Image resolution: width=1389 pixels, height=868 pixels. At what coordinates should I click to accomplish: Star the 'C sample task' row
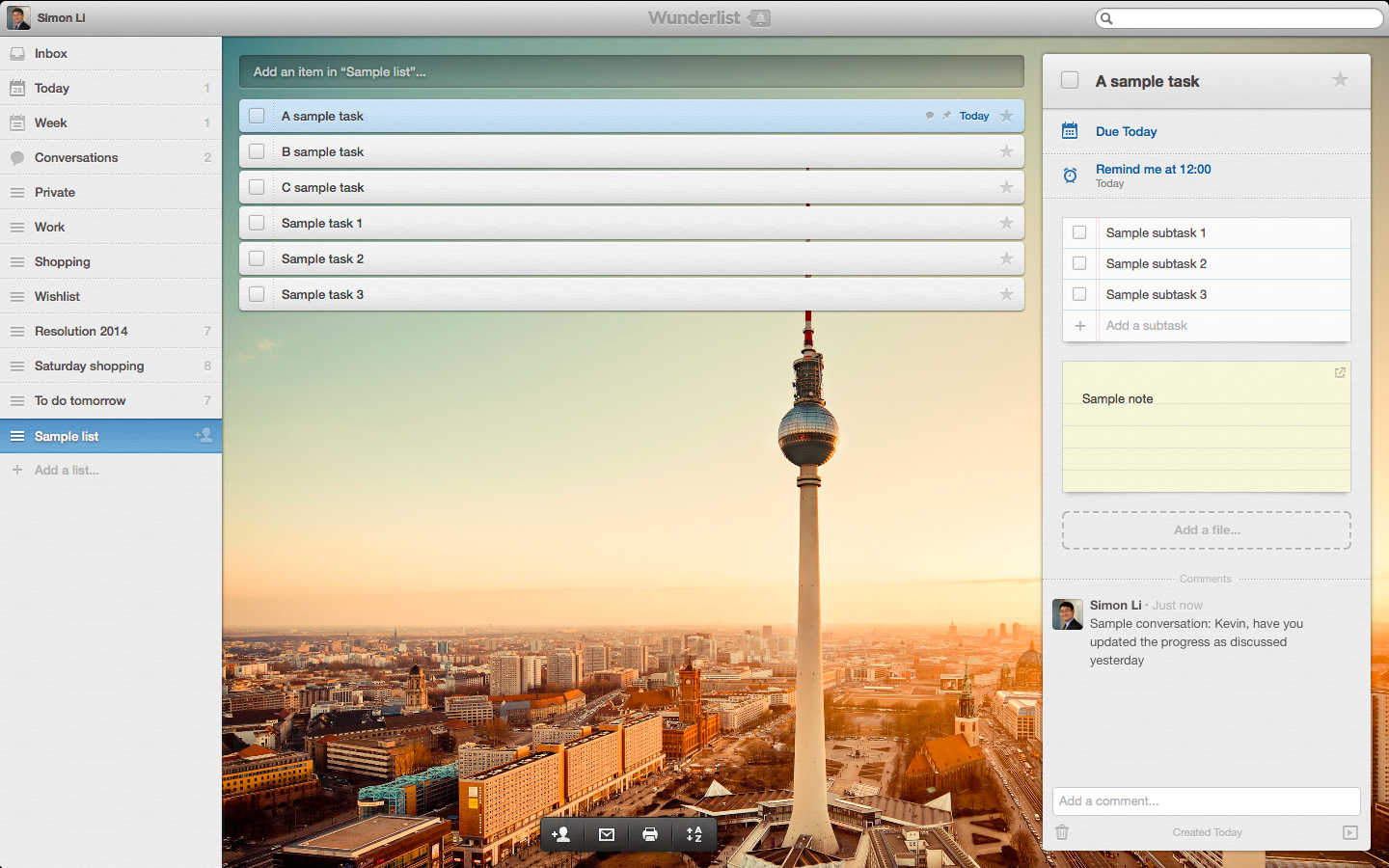1006,187
